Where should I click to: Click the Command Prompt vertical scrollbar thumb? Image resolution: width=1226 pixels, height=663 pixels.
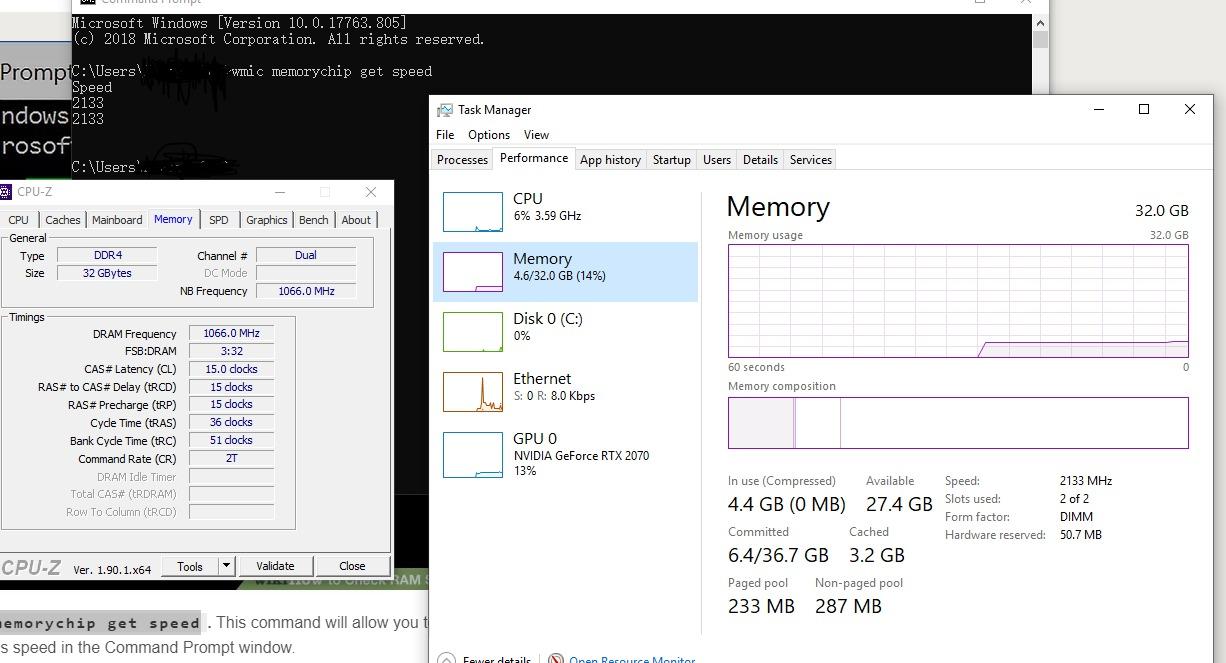(x=1041, y=39)
